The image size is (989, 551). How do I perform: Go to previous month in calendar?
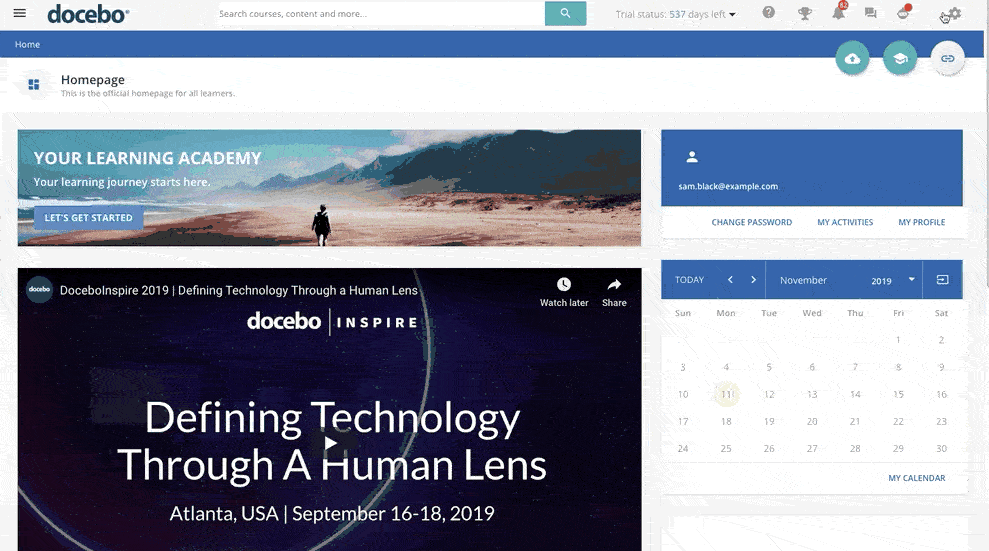(x=730, y=280)
